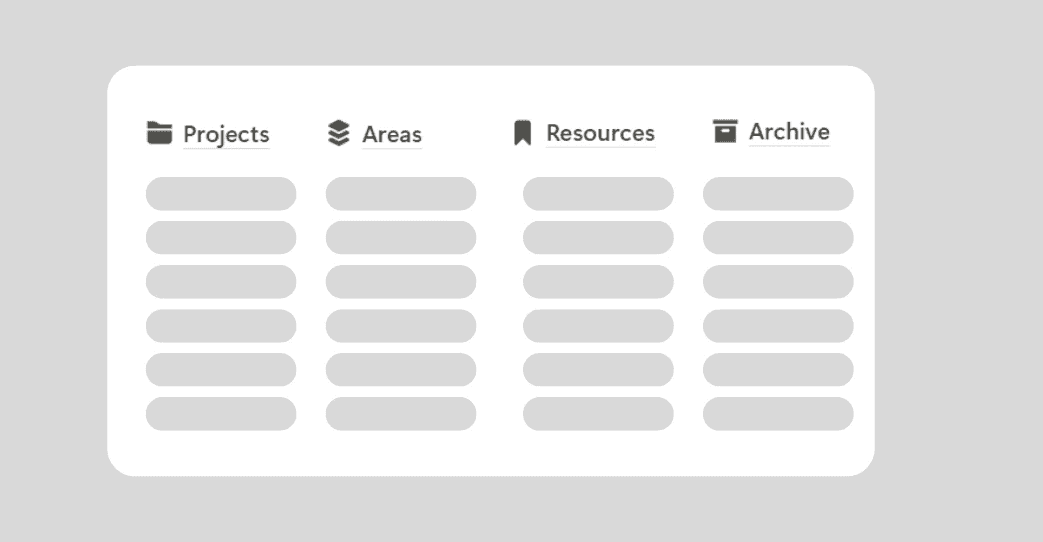Select the first placeholder item under Resources
The height and width of the screenshot is (542, 1043).
[598, 194]
